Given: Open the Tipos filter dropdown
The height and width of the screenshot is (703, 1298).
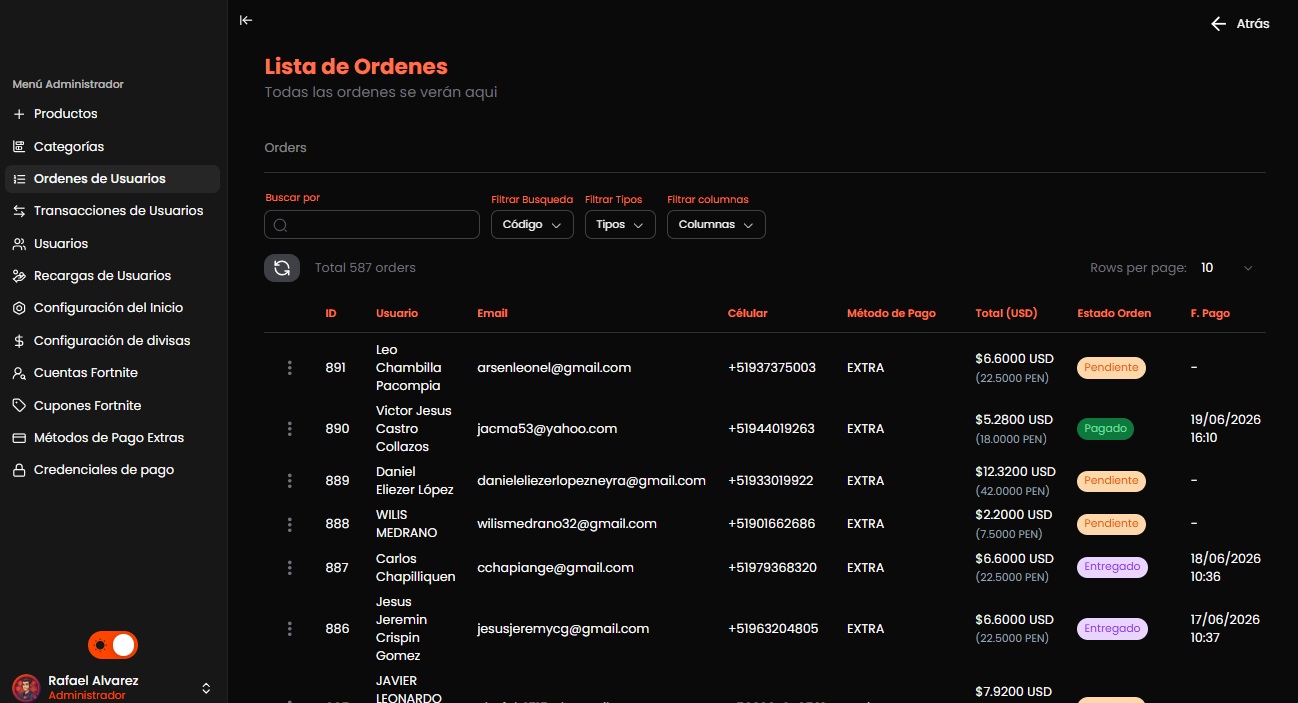Looking at the screenshot, I should (x=620, y=225).
